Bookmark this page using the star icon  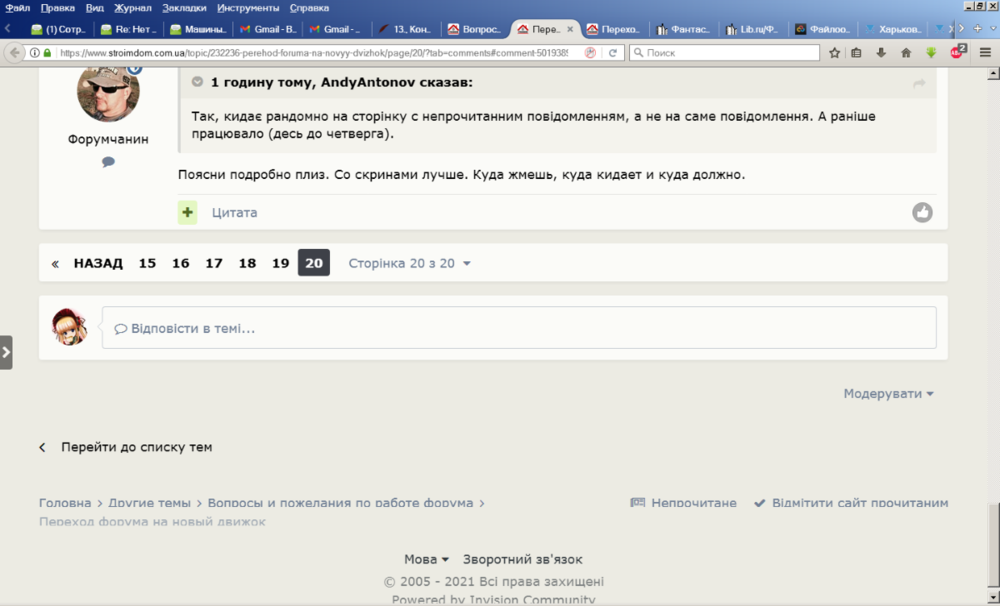(x=835, y=53)
